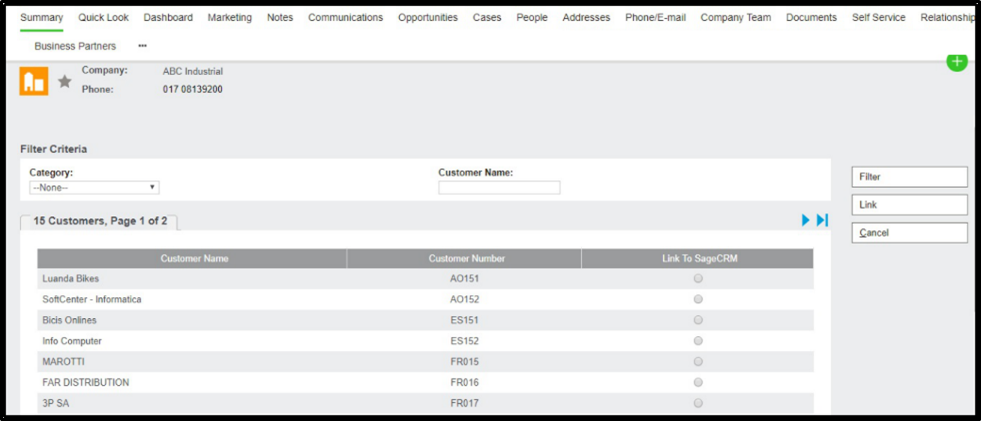981x421 pixels.
Task: Select link radio for MAROTTI
Action: pos(698,362)
